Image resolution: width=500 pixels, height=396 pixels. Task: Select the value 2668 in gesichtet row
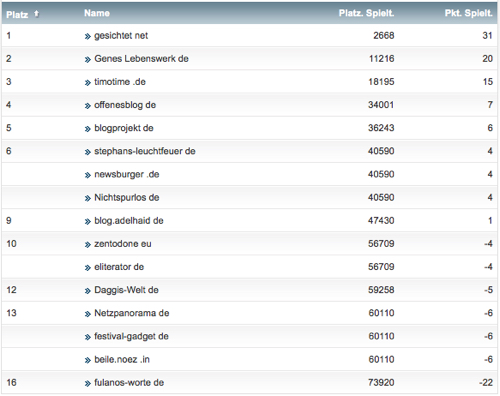[384, 36]
